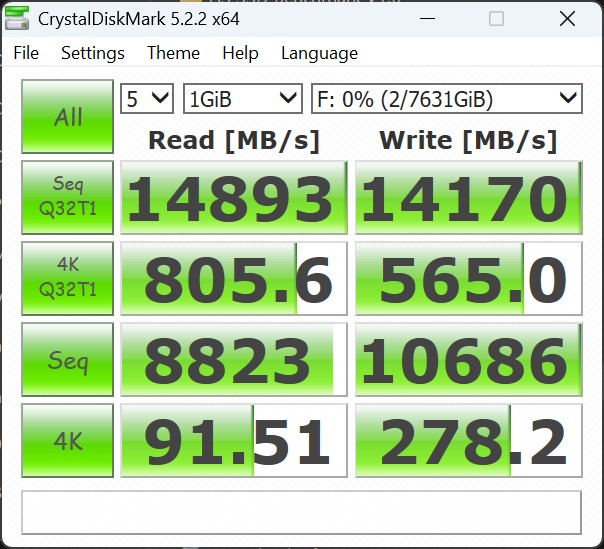Open the File menu
Viewport: 604px width, 549px height.
click(x=26, y=53)
